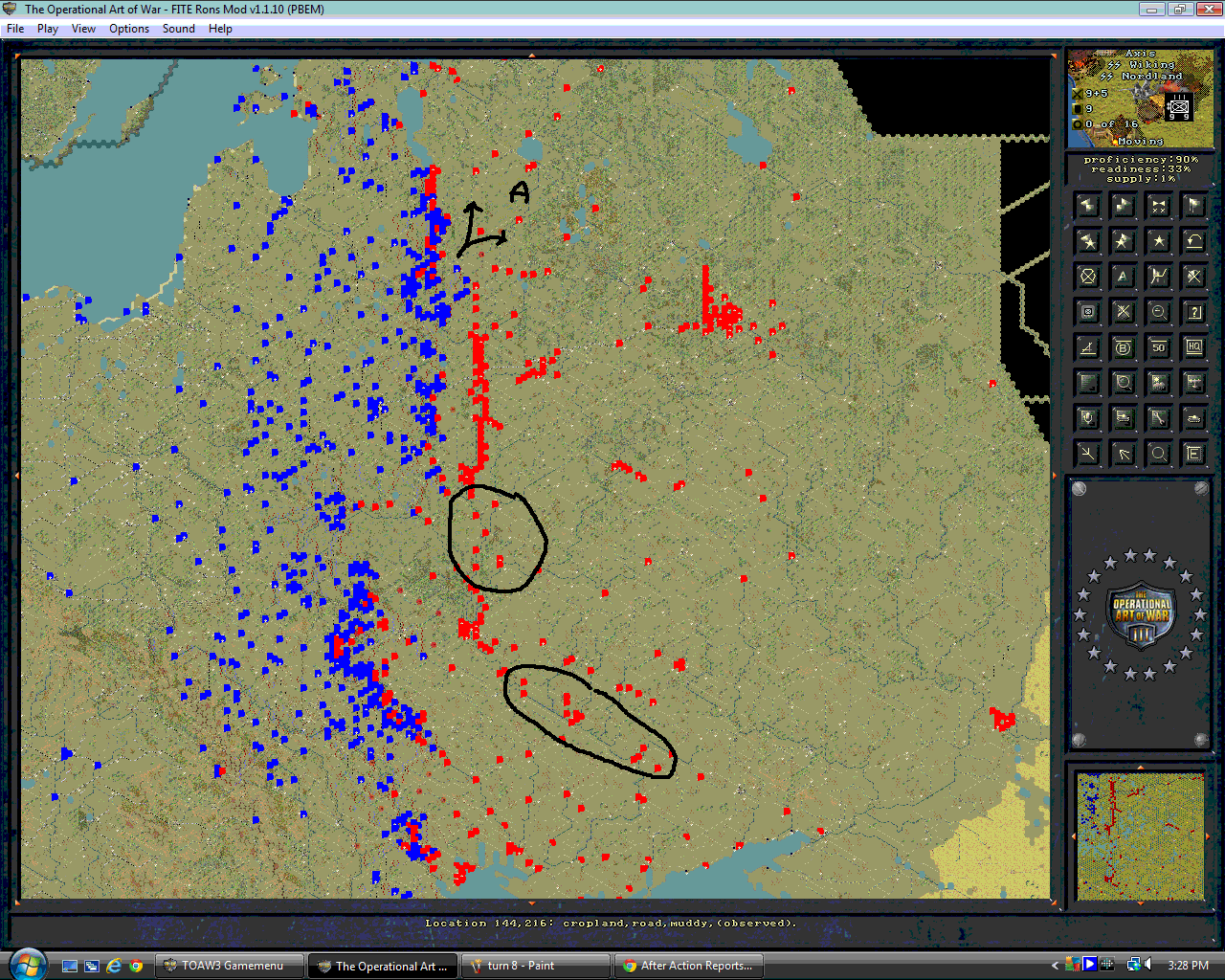Click the weather report icon

click(1159, 383)
